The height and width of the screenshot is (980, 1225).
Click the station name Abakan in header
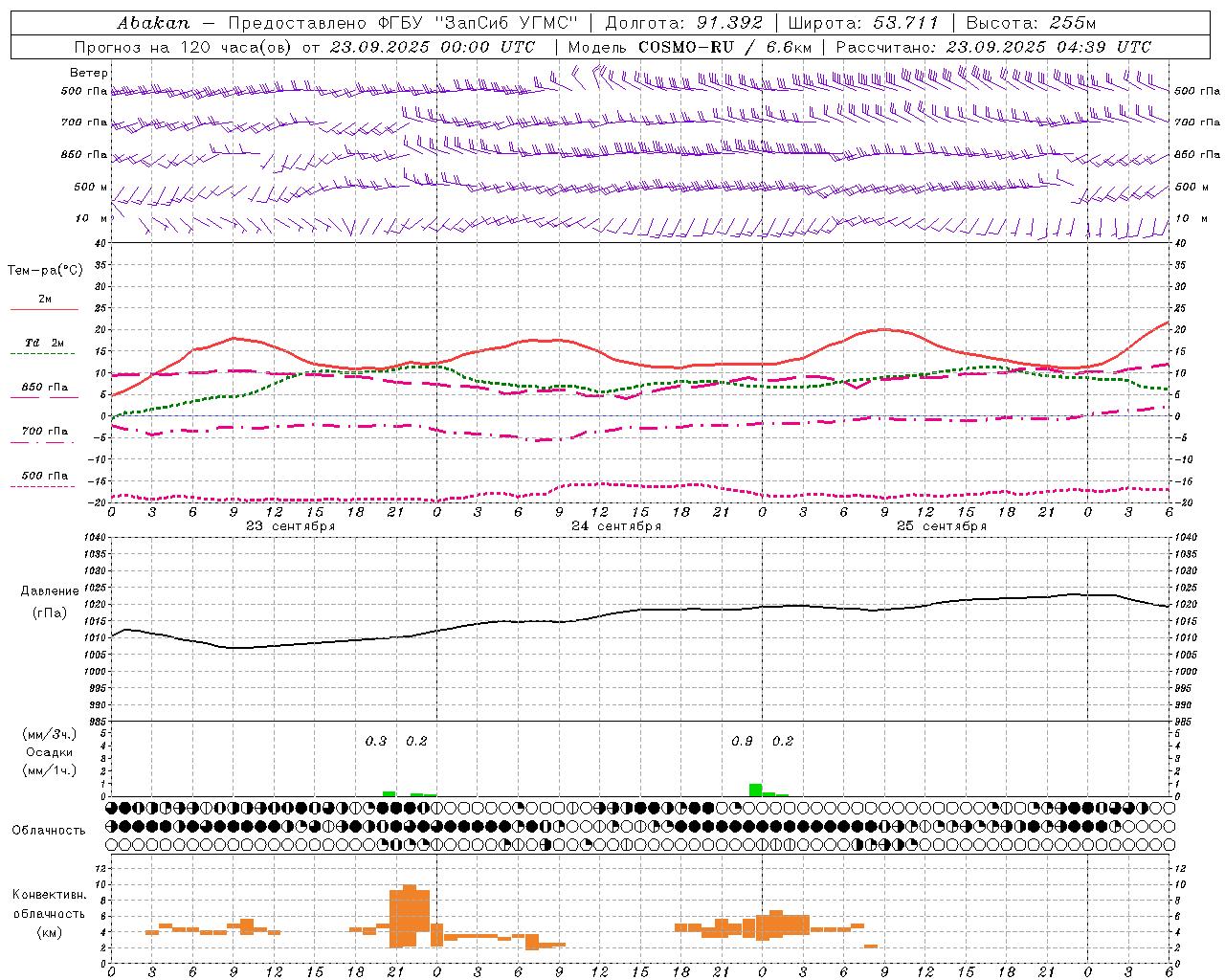coord(153,23)
